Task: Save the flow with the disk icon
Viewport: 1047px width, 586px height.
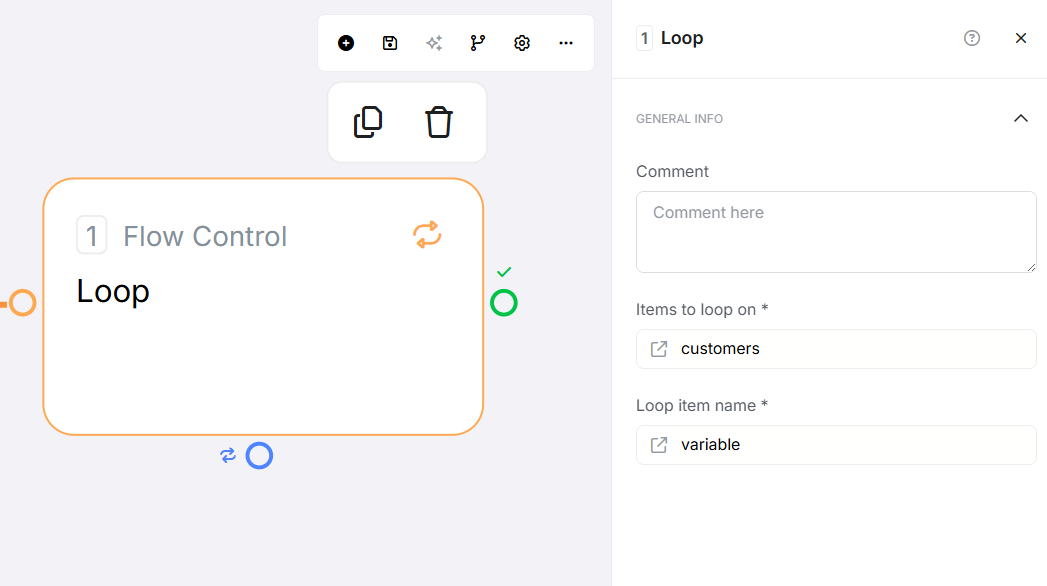Action: (x=390, y=43)
